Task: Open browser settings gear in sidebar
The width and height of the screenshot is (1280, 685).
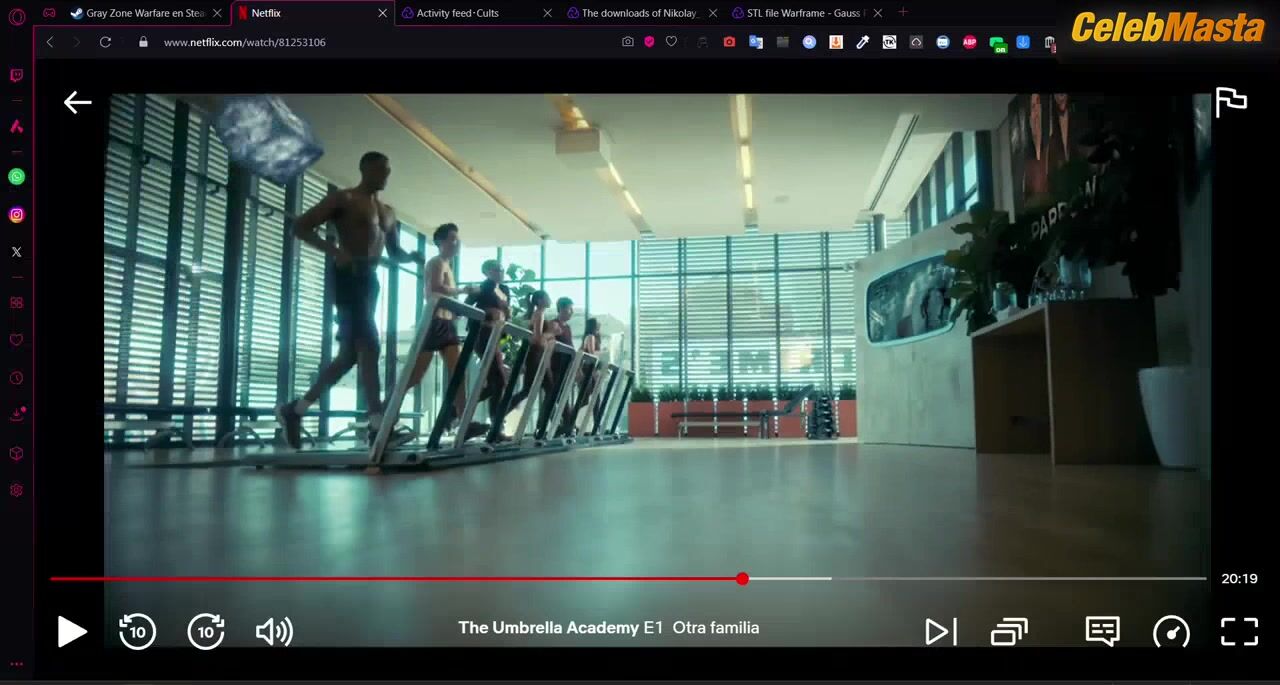Action: 17,490
